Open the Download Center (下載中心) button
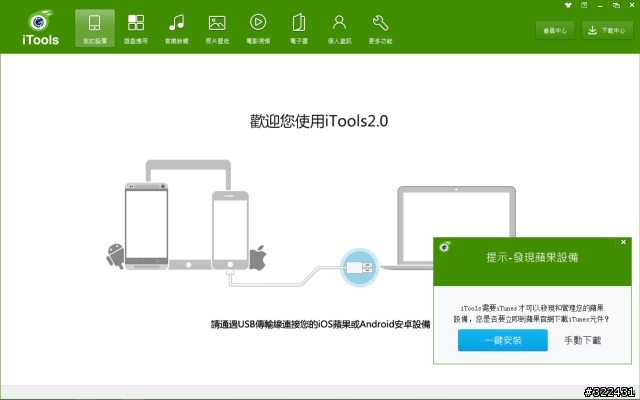This screenshot has height=400, width=640. (x=607, y=31)
